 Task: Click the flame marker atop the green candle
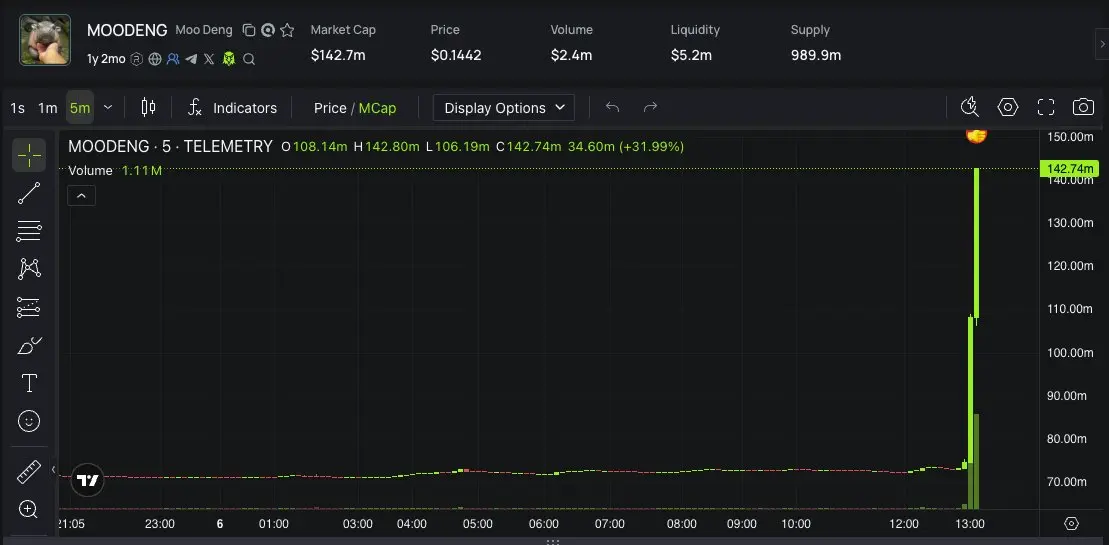[977, 134]
